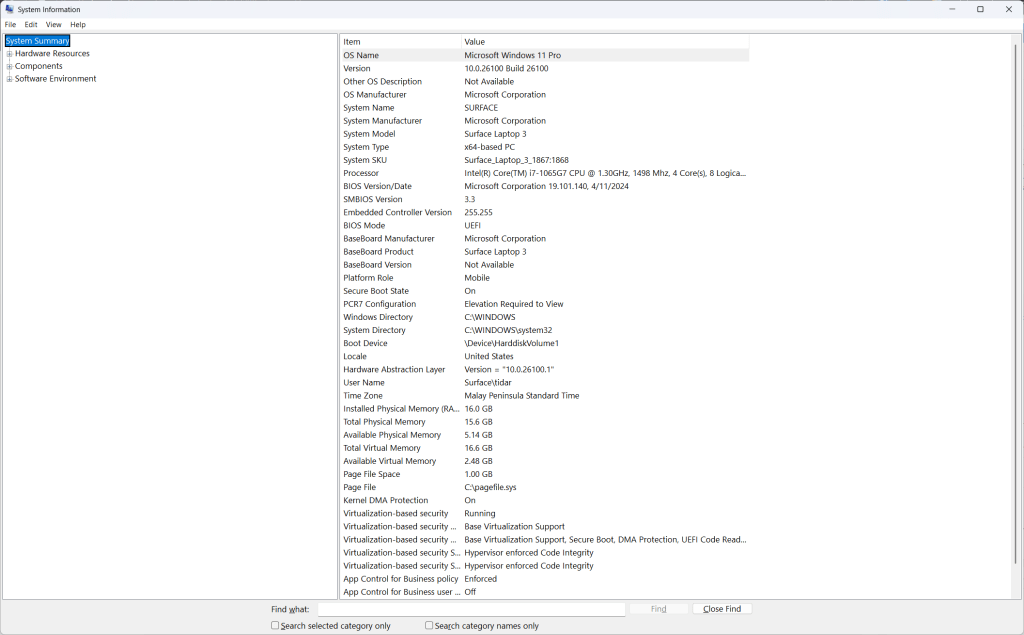Select the System Model row

pyautogui.click(x=545, y=134)
